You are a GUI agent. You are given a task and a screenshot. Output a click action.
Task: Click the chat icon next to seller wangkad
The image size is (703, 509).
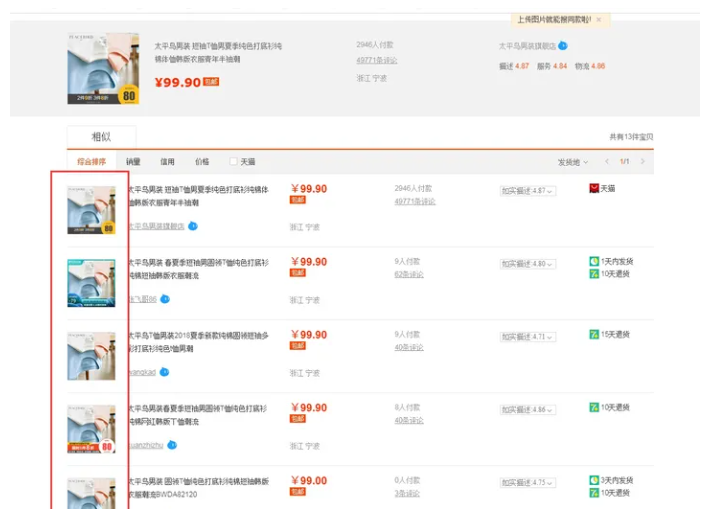coord(164,372)
